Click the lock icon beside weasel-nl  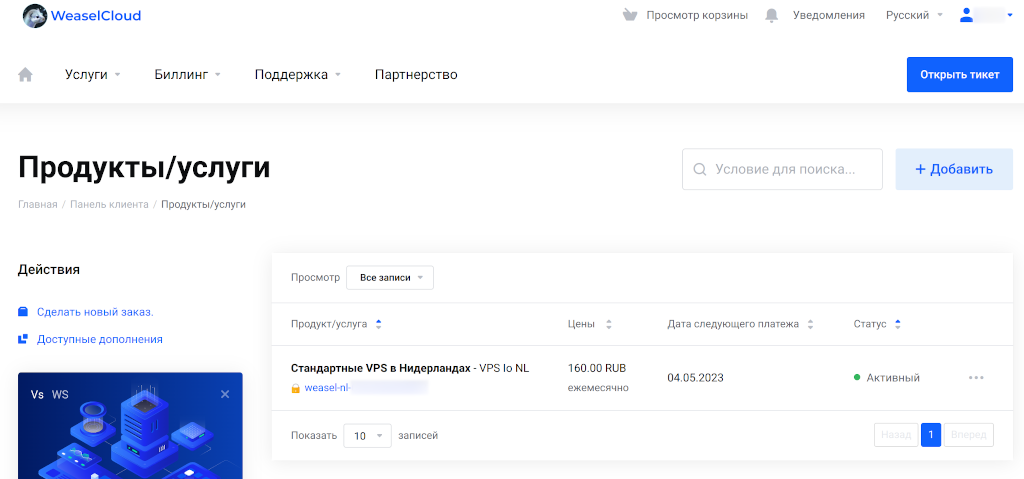point(295,388)
